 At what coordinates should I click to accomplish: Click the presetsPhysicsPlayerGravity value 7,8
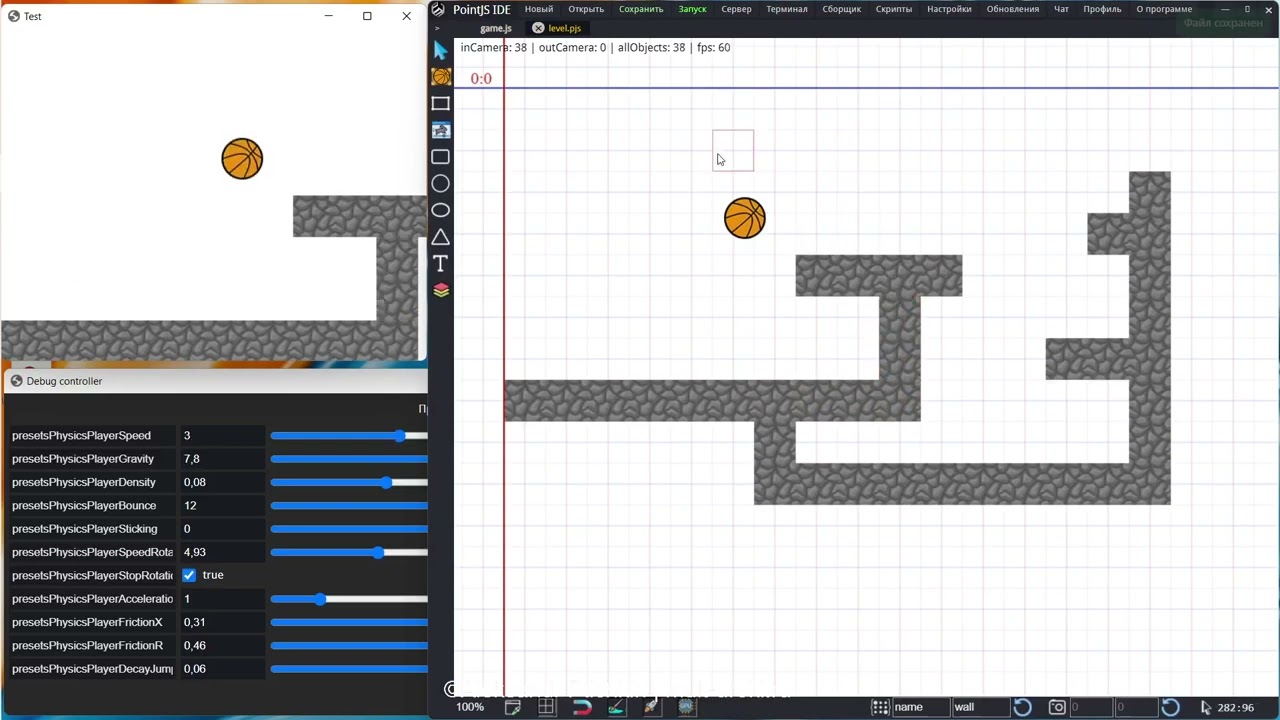(222, 459)
